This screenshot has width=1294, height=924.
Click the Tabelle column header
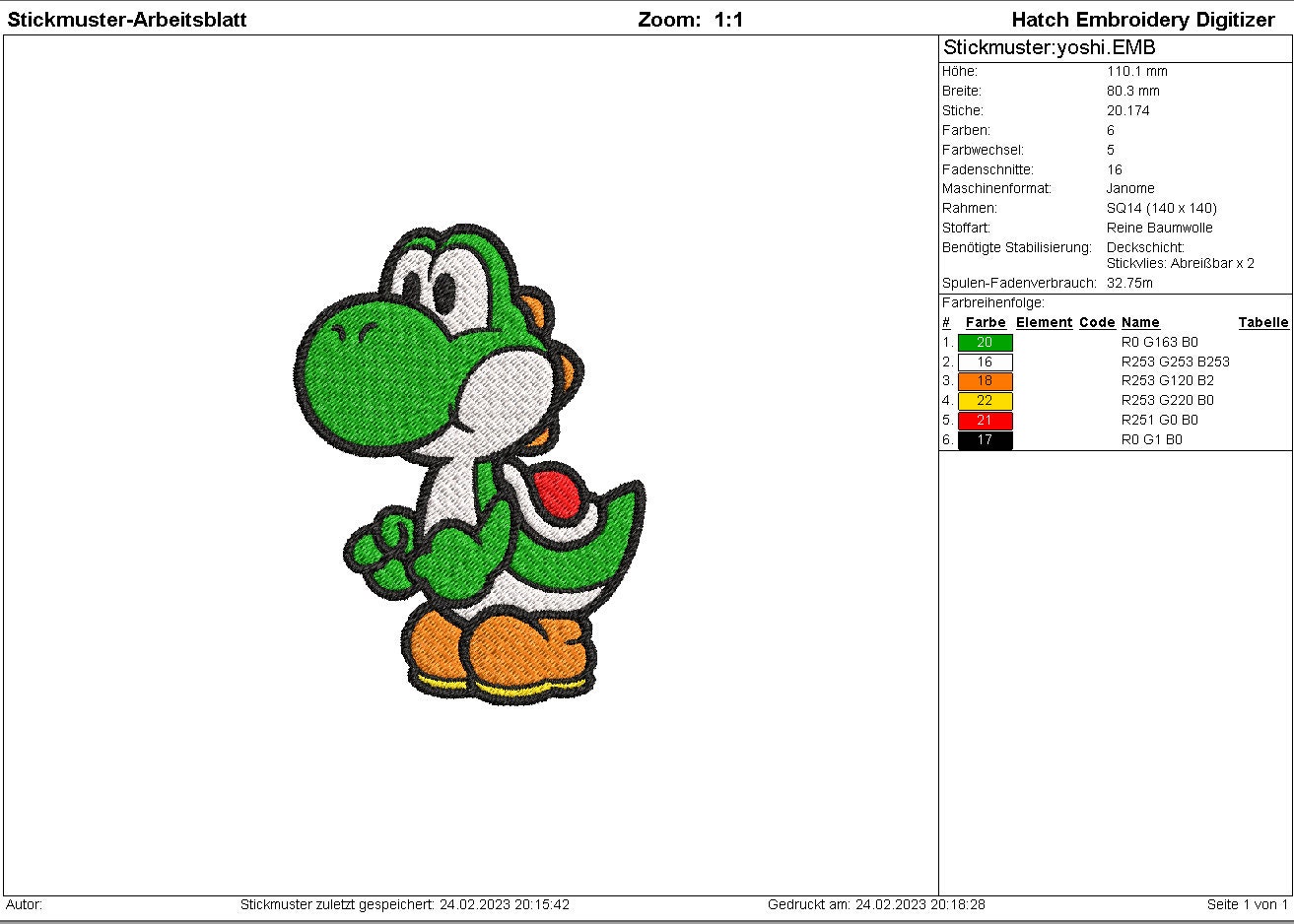click(1263, 322)
